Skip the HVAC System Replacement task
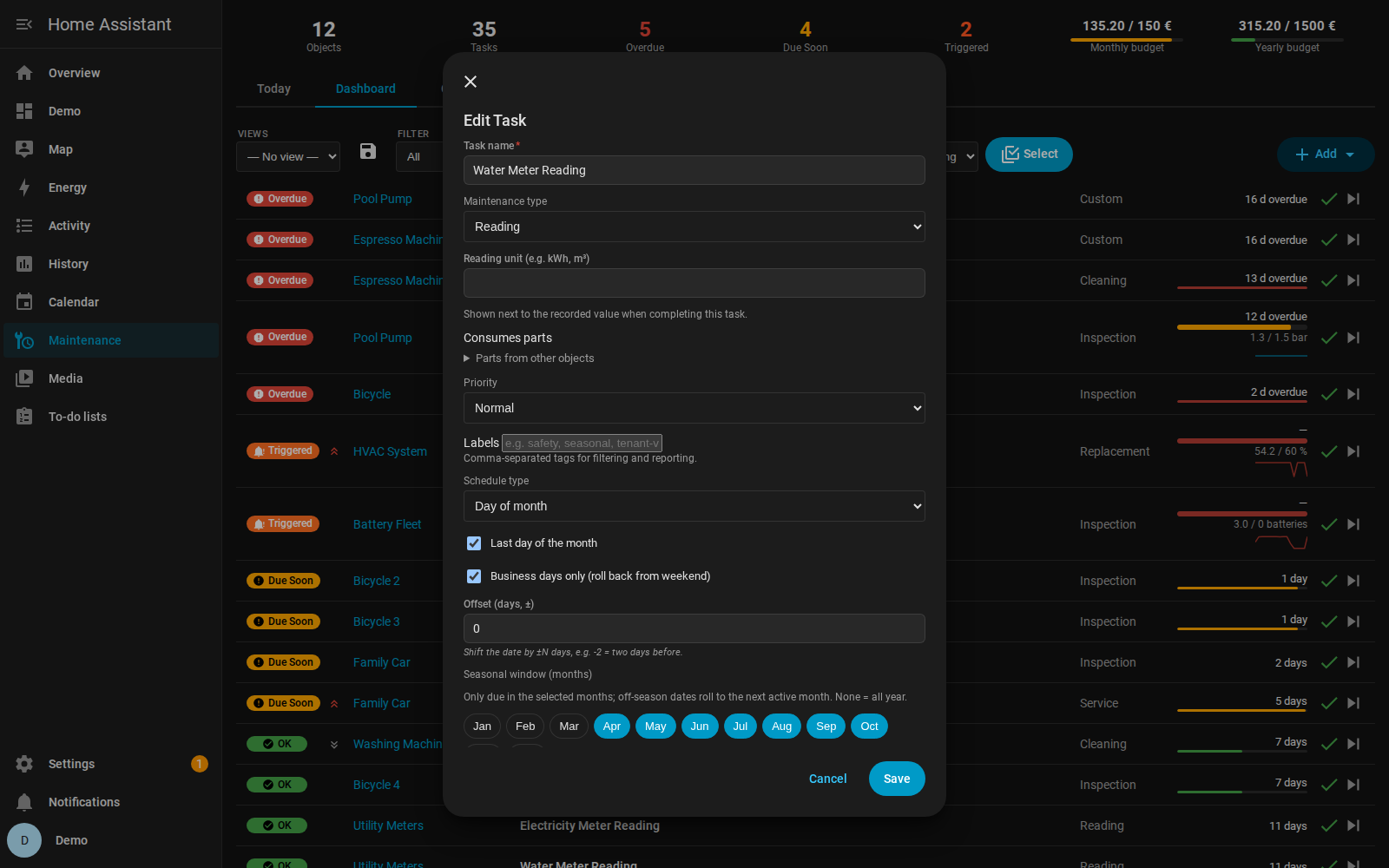Image resolution: width=1389 pixels, height=868 pixels. 1353,451
